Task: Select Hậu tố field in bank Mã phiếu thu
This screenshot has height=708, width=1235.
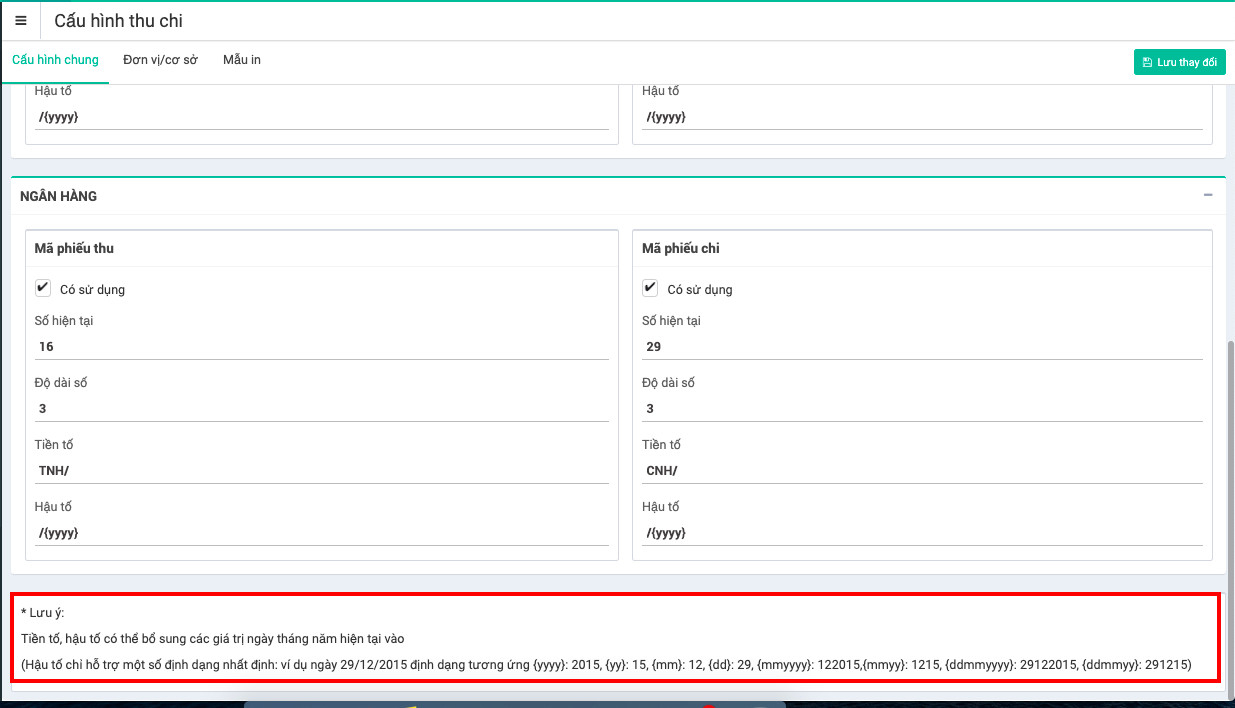Action: (320, 533)
